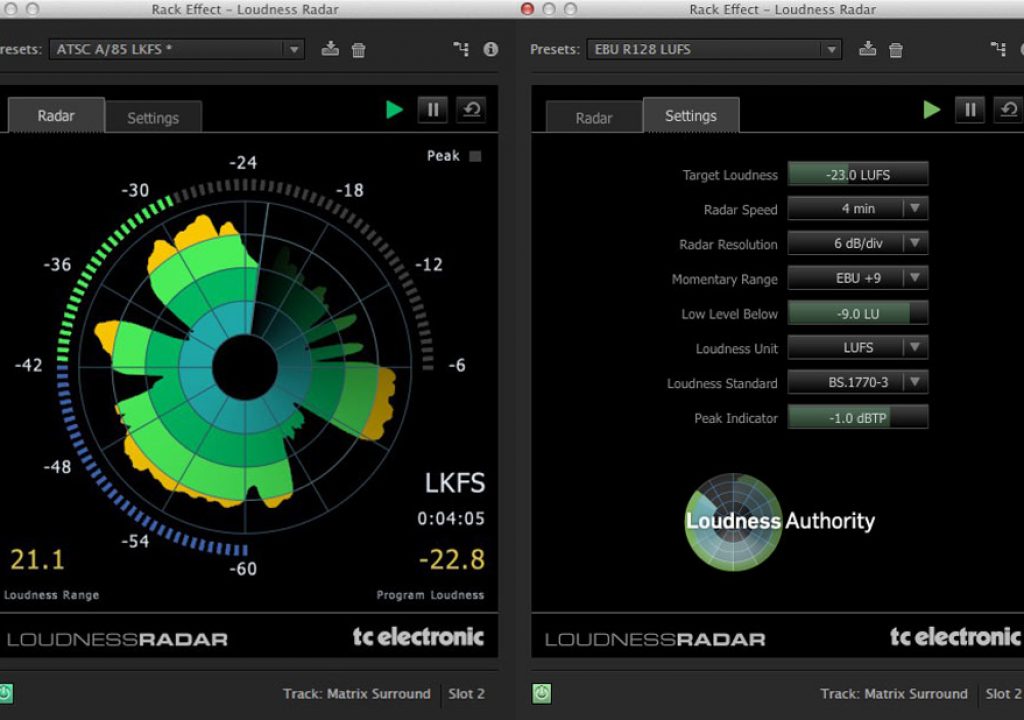The height and width of the screenshot is (720, 1024).
Task: Switch to Radar tab in right window
Action: pos(594,118)
